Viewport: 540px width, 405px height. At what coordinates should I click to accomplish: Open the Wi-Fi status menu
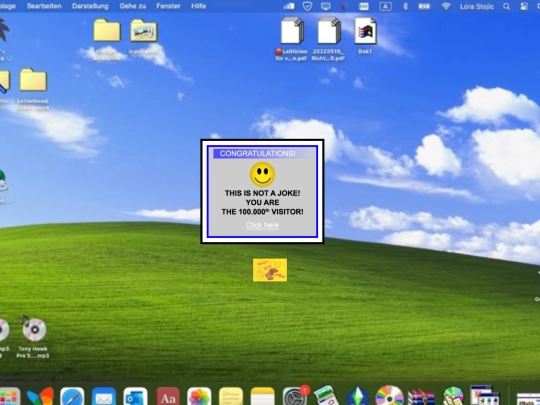click(x=446, y=6)
